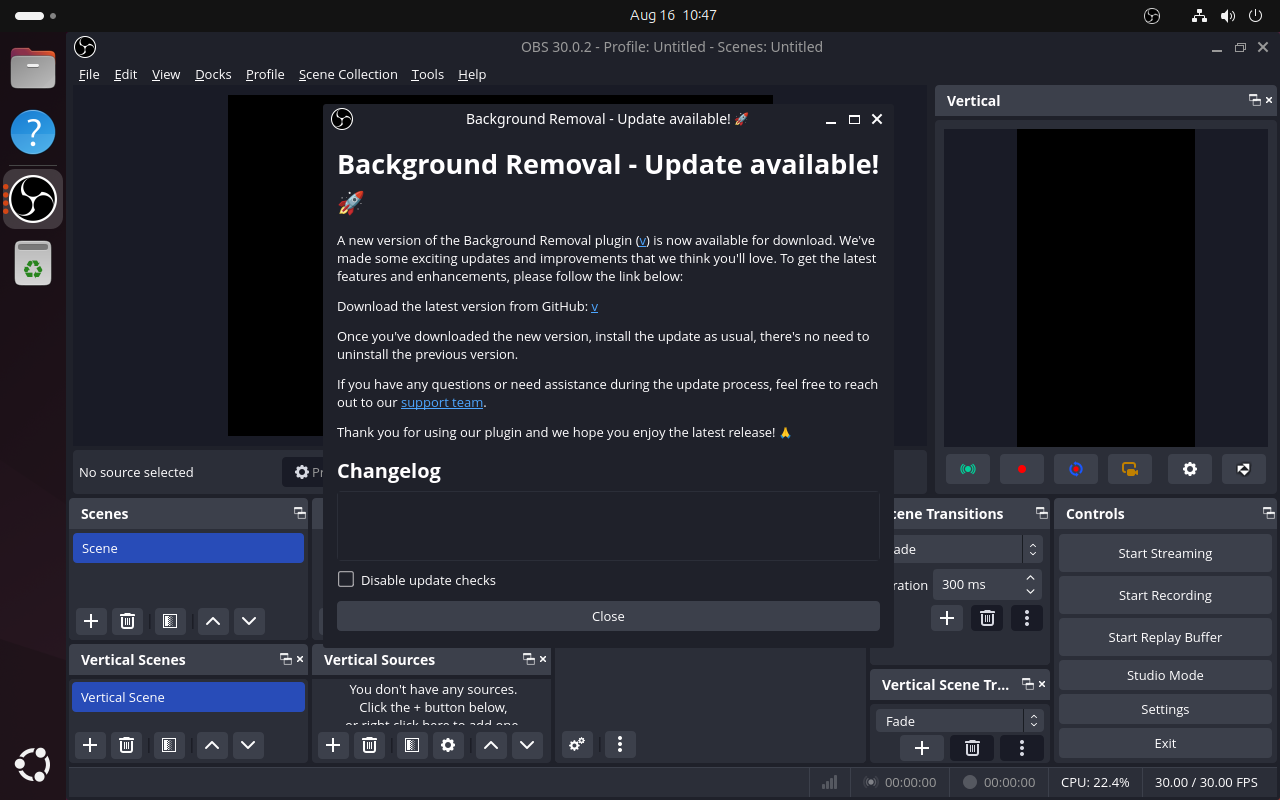Add a new vertical scene

coord(90,745)
